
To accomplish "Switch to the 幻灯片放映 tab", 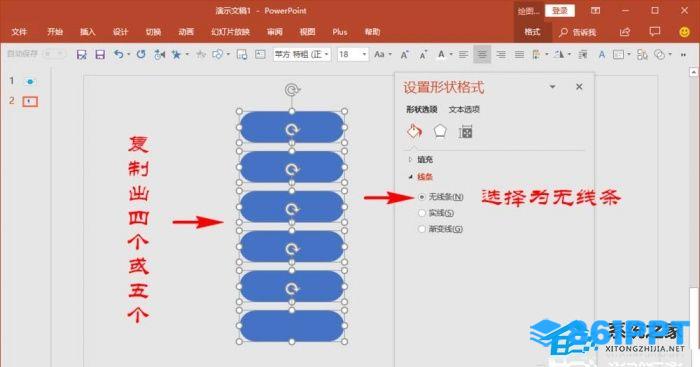I will pyautogui.click(x=230, y=32).
